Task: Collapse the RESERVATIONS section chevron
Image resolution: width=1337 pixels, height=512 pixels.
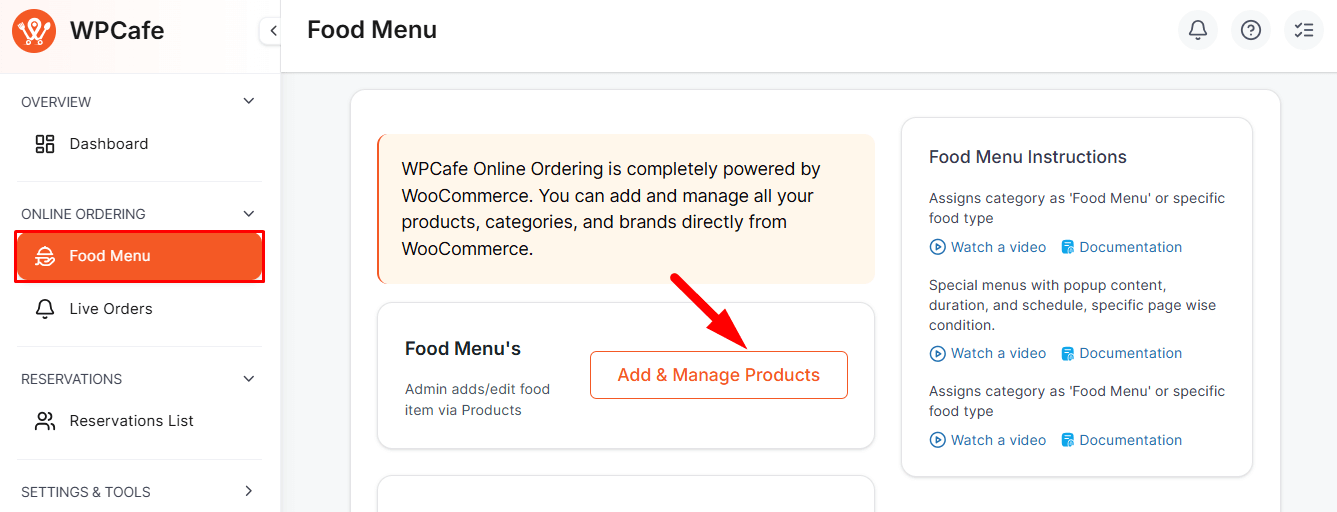Action: pos(249,379)
